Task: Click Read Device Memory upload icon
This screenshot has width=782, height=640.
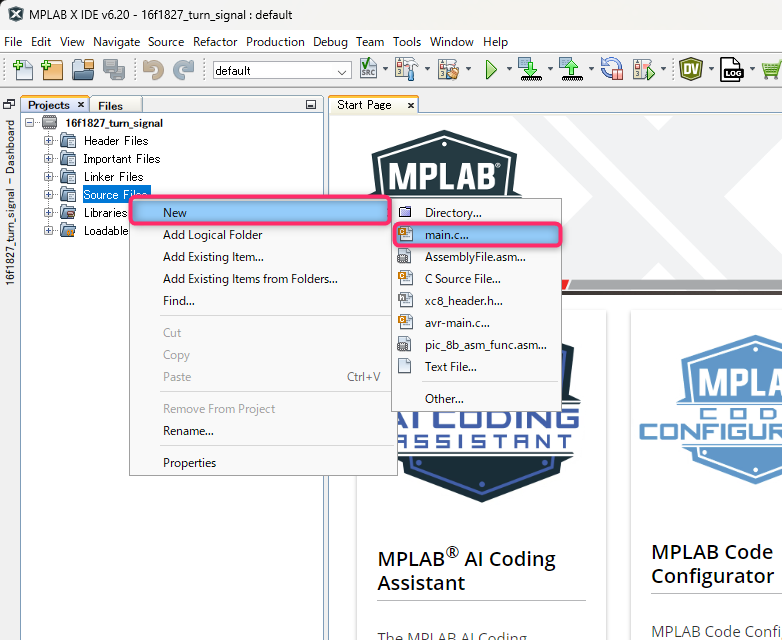Action: coord(572,69)
